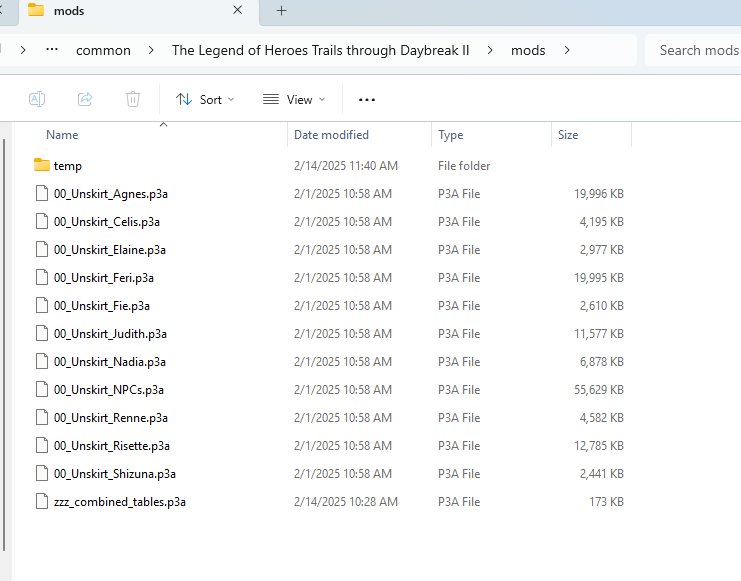Select file 00_Unskirt_Feri.p3a
Viewport: 741px width, 581px height.
point(103,277)
